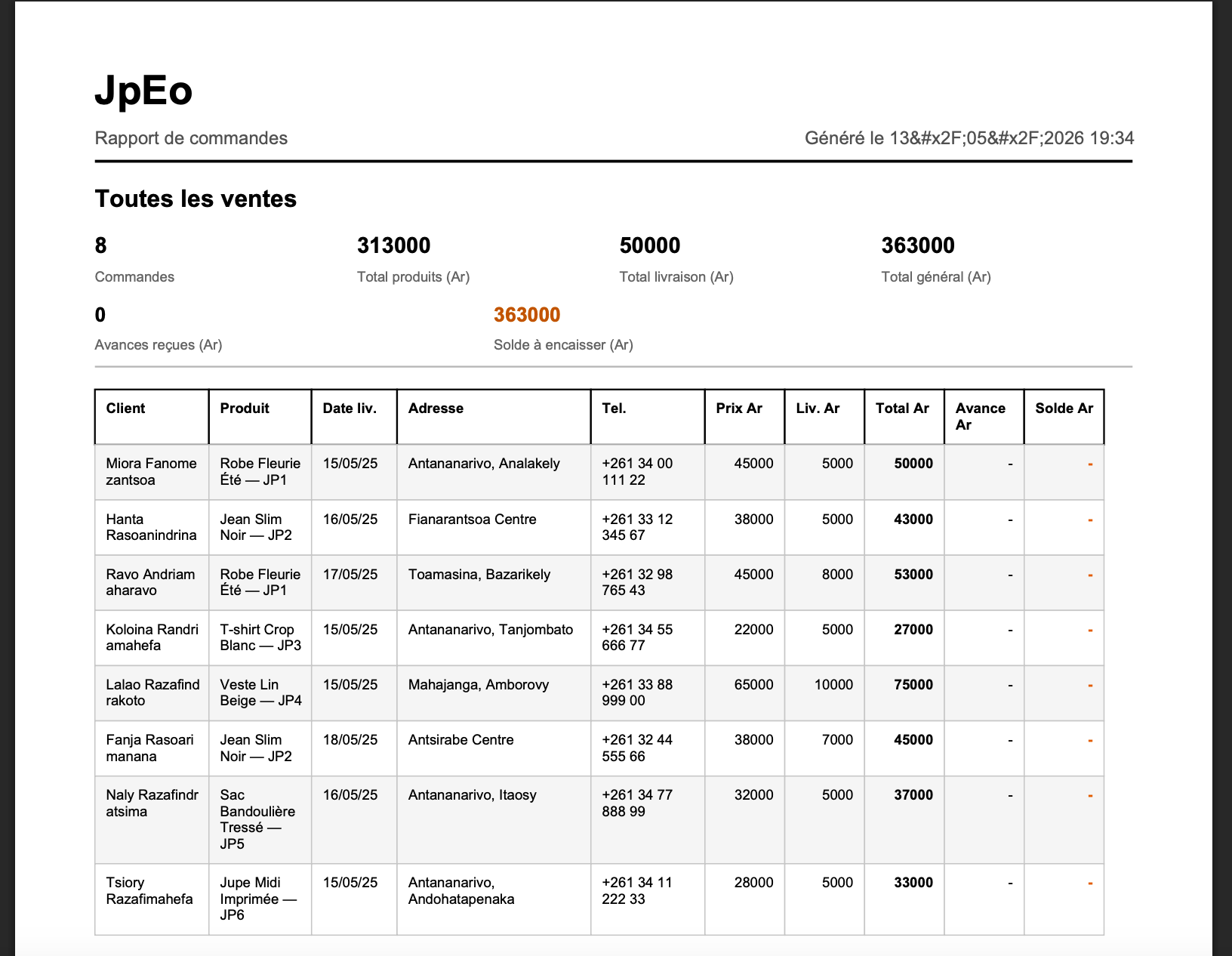1232x956 pixels.
Task: Click the "Avances reçues (Ar)" label
Action: tap(159, 345)
